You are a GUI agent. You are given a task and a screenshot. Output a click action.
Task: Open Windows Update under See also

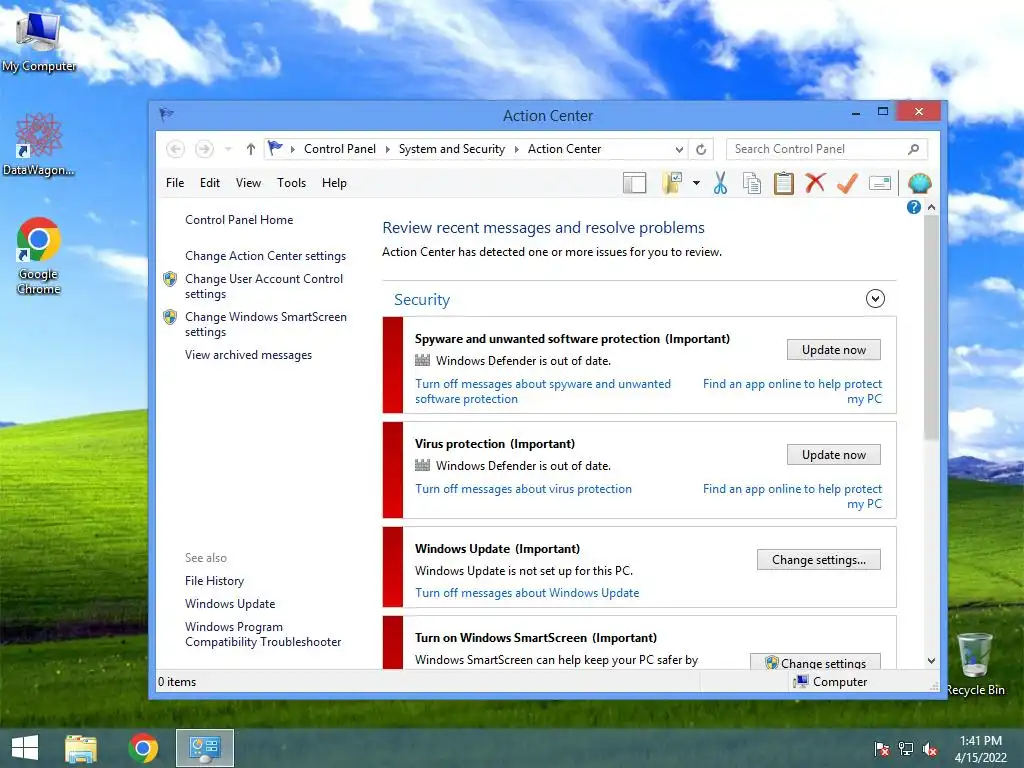230,603
